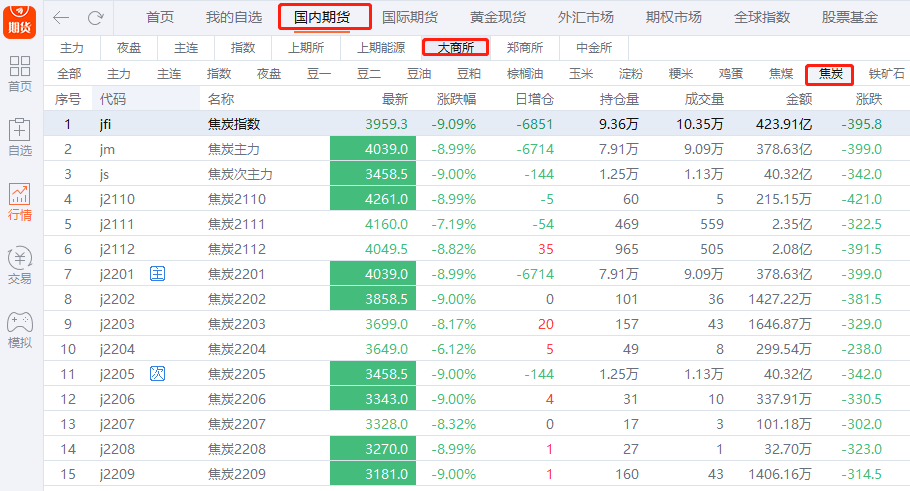Open the 模拟 simulation gamepad icon
The width and height of the screenshot is (910, 491).
point(20,329)
